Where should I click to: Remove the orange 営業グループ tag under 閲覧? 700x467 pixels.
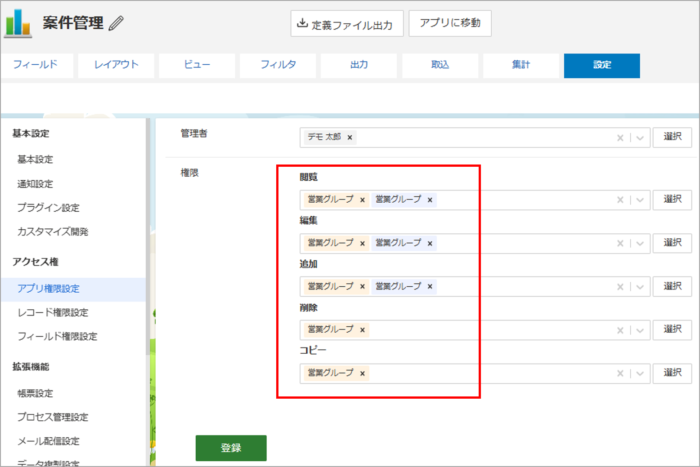click(x=362, y=200)
